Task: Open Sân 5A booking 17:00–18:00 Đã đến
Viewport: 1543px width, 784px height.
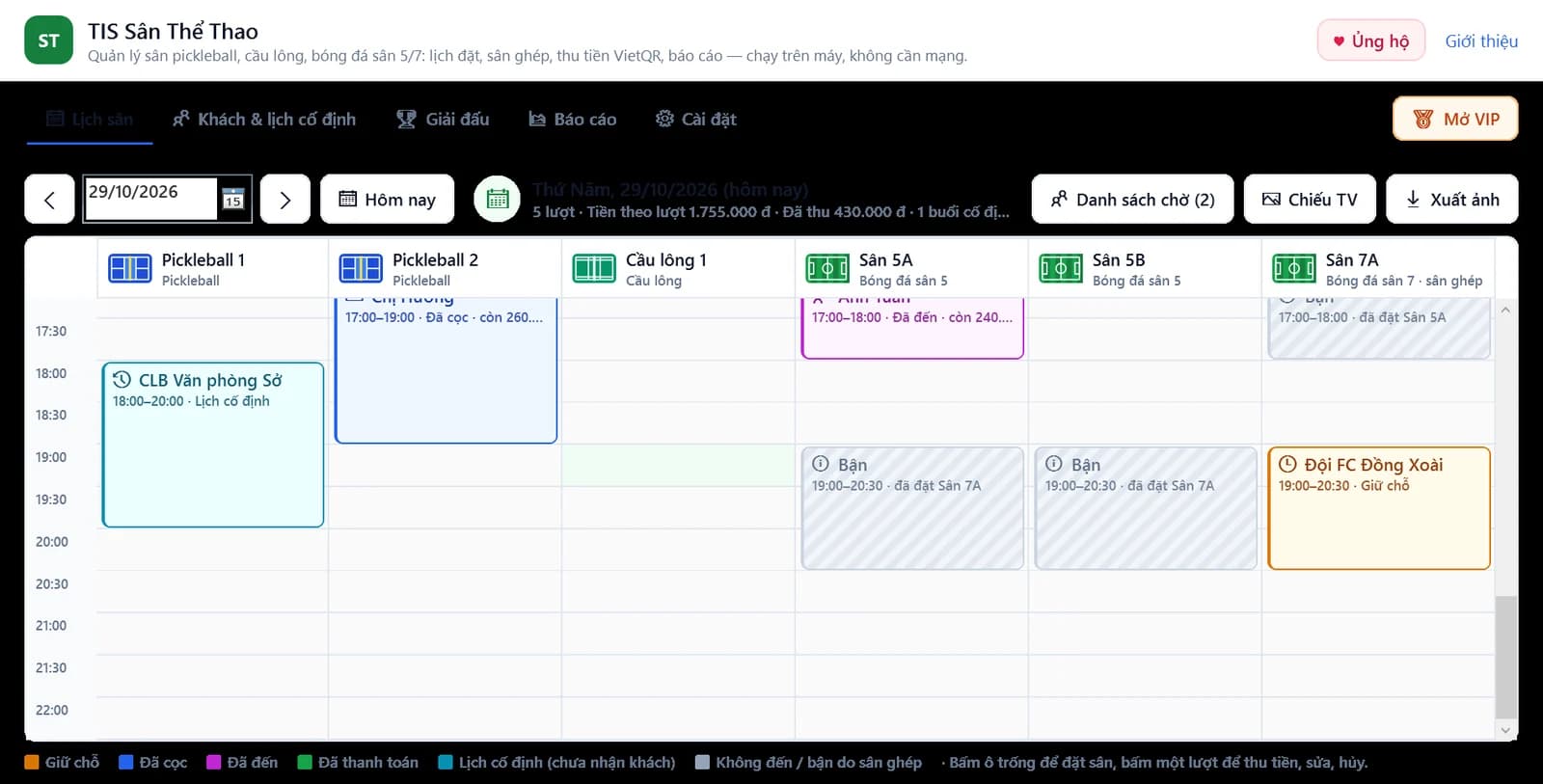Action: pos(912,328)
